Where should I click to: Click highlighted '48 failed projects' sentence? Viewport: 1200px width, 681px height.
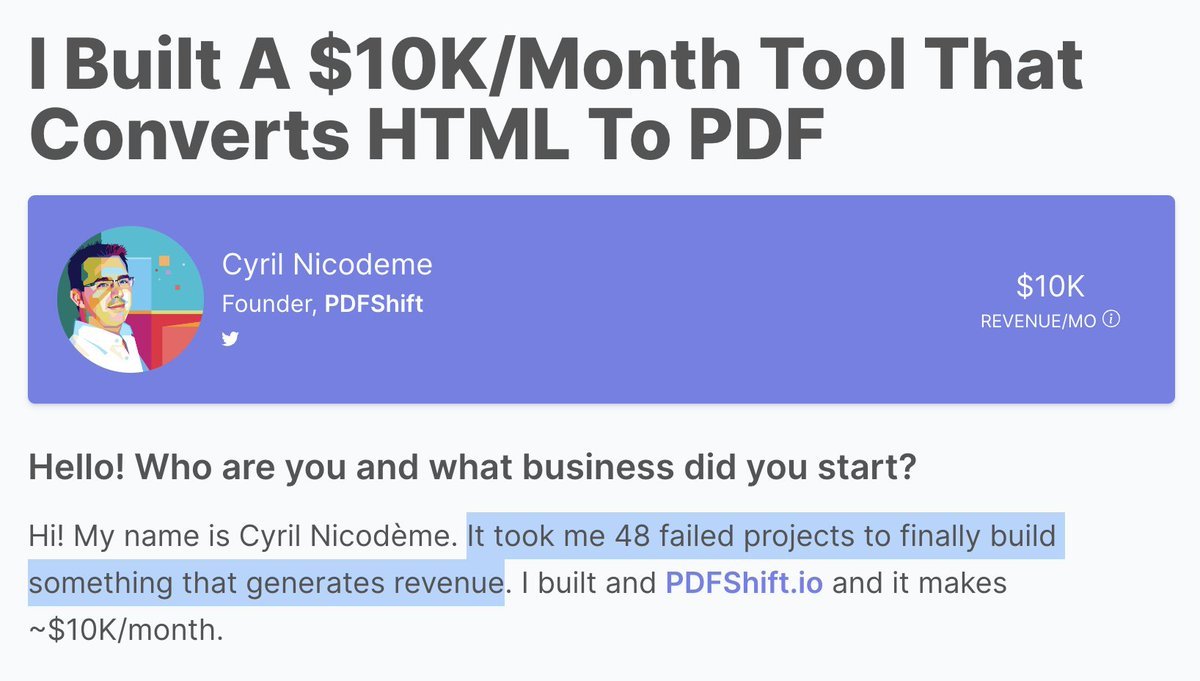[762, 535]
